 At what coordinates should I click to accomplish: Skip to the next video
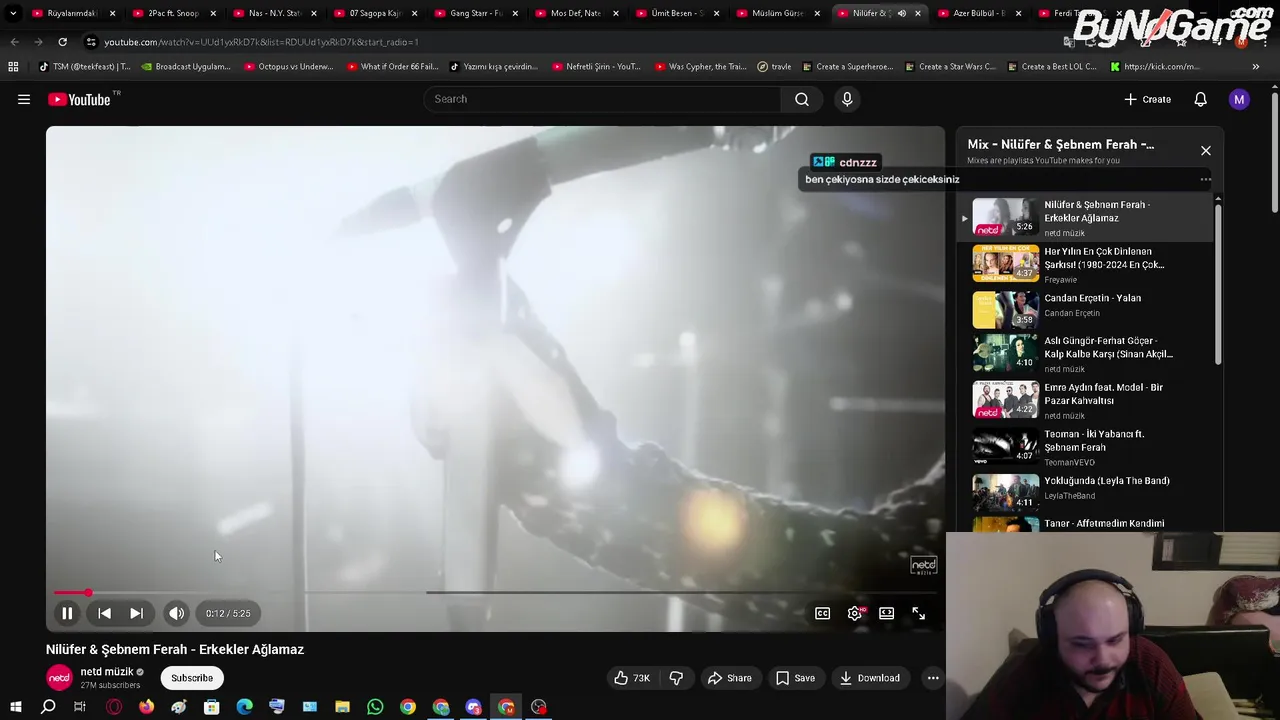click(x=136, y=613)
